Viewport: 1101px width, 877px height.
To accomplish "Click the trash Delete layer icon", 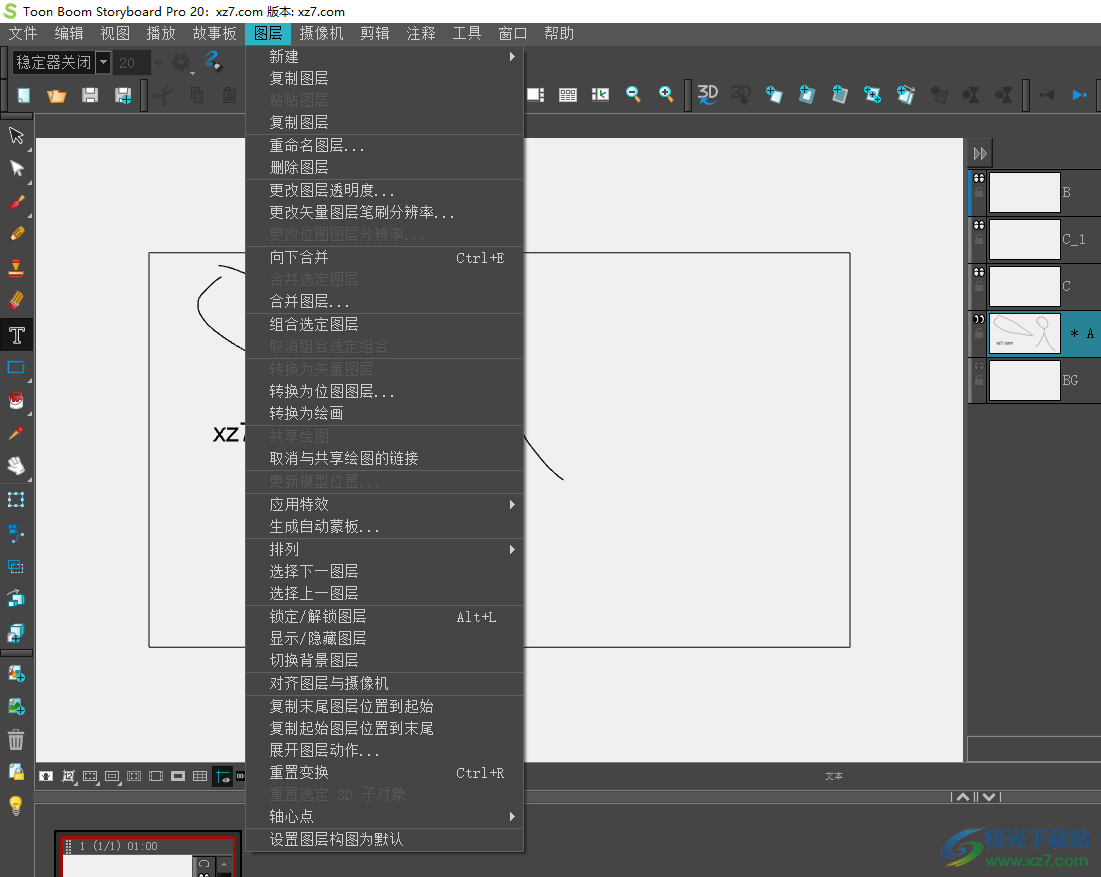I will coord(16,739).
